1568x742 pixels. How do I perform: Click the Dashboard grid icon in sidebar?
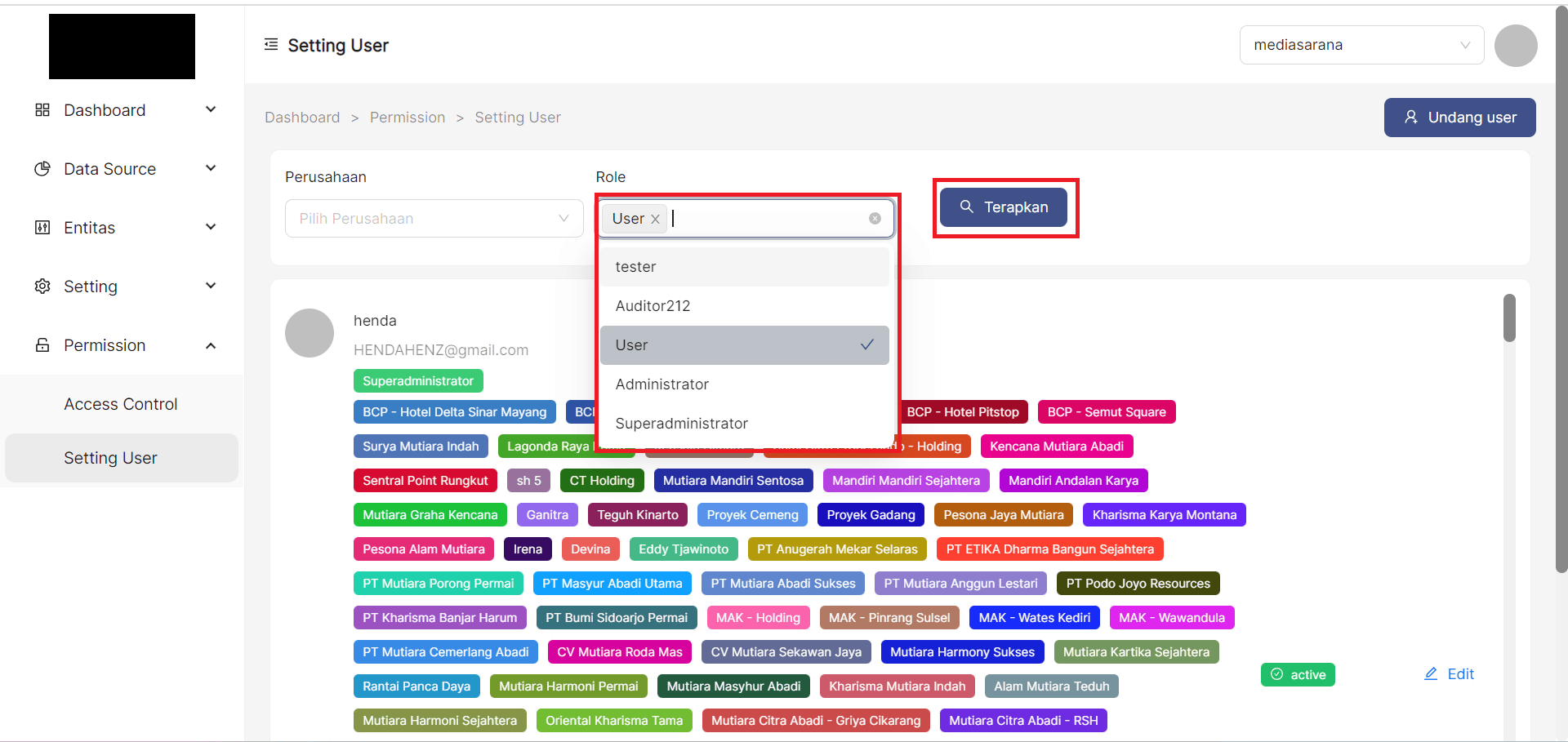(42, 110)
